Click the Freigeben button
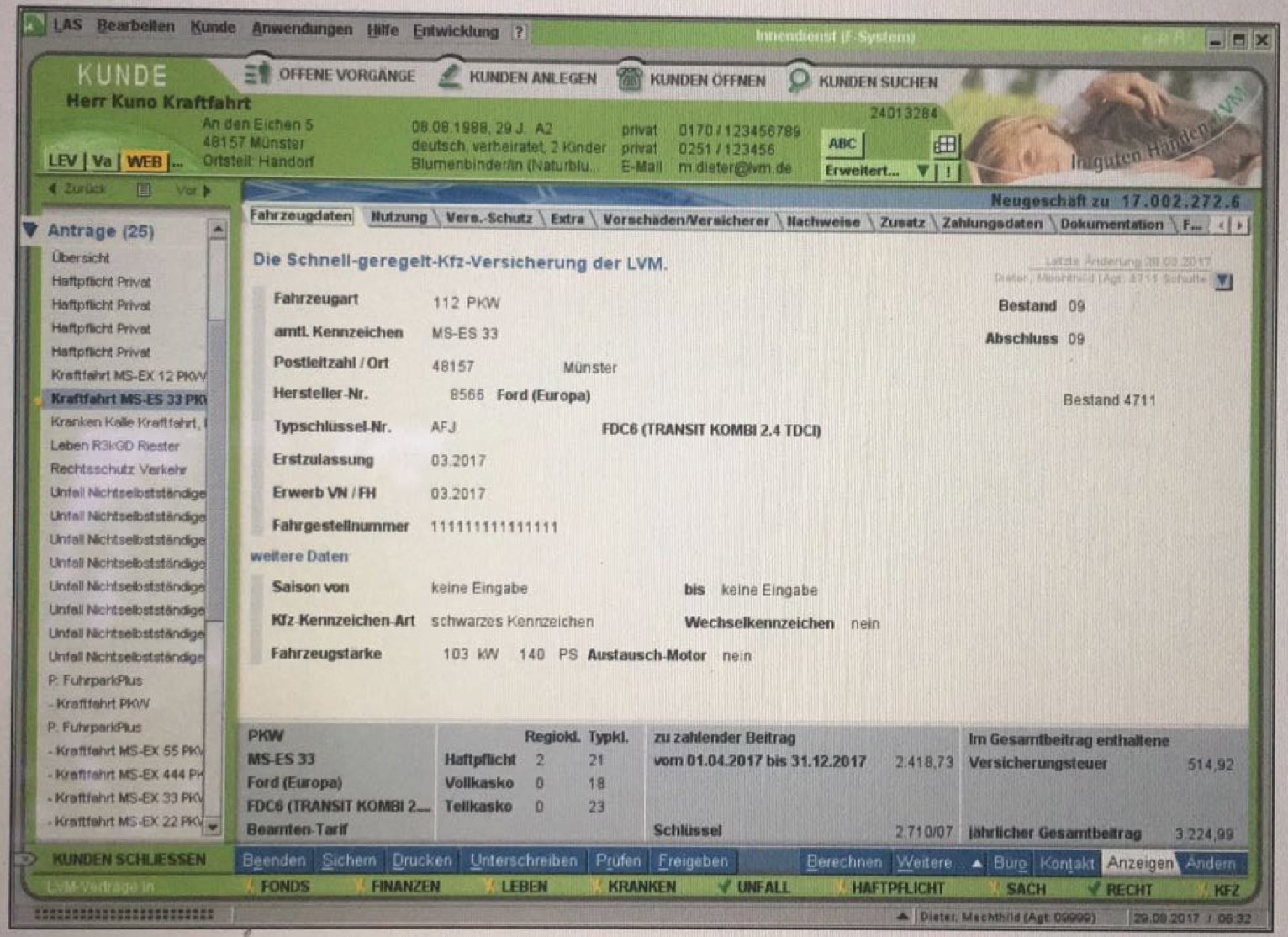Viewport: 1288px width, 937px height. coord(693,861)
